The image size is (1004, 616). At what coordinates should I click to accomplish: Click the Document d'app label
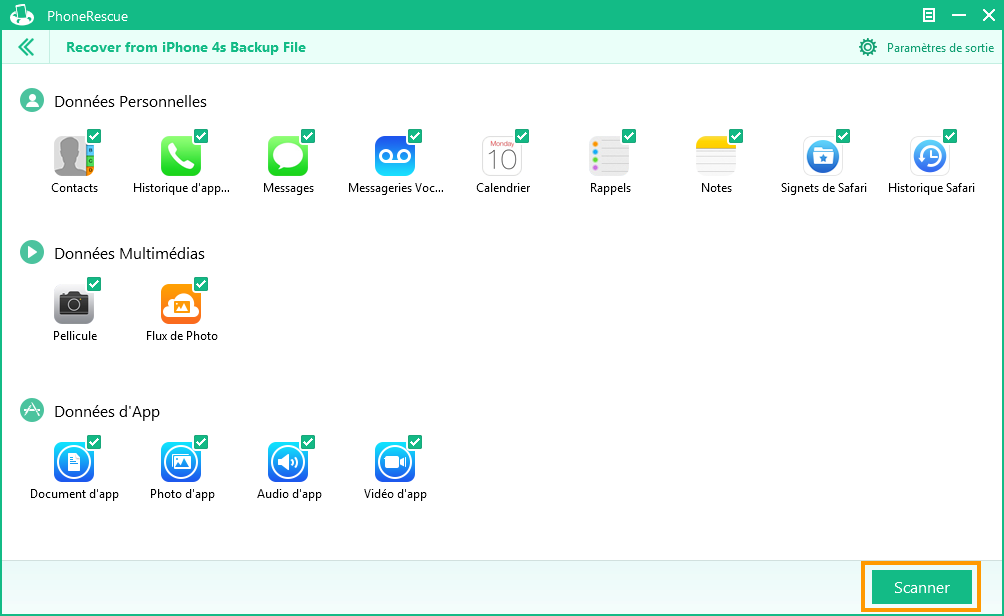(74, 494)
